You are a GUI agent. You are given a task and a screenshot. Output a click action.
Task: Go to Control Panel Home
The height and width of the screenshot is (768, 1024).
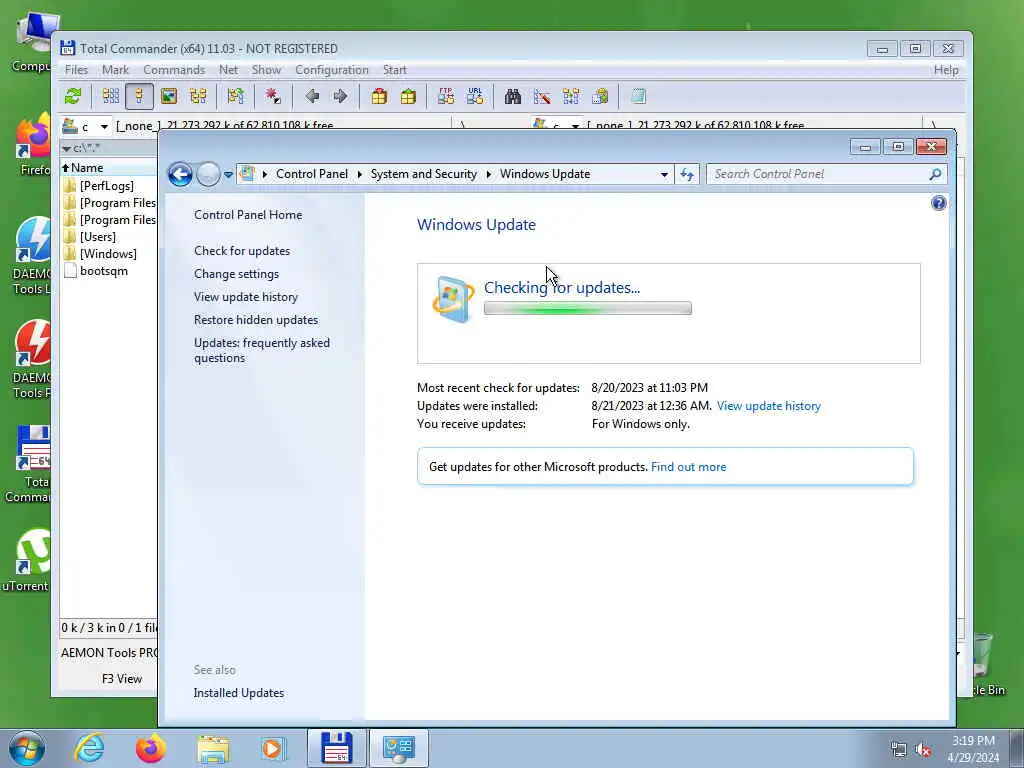[x=248, y=215]
